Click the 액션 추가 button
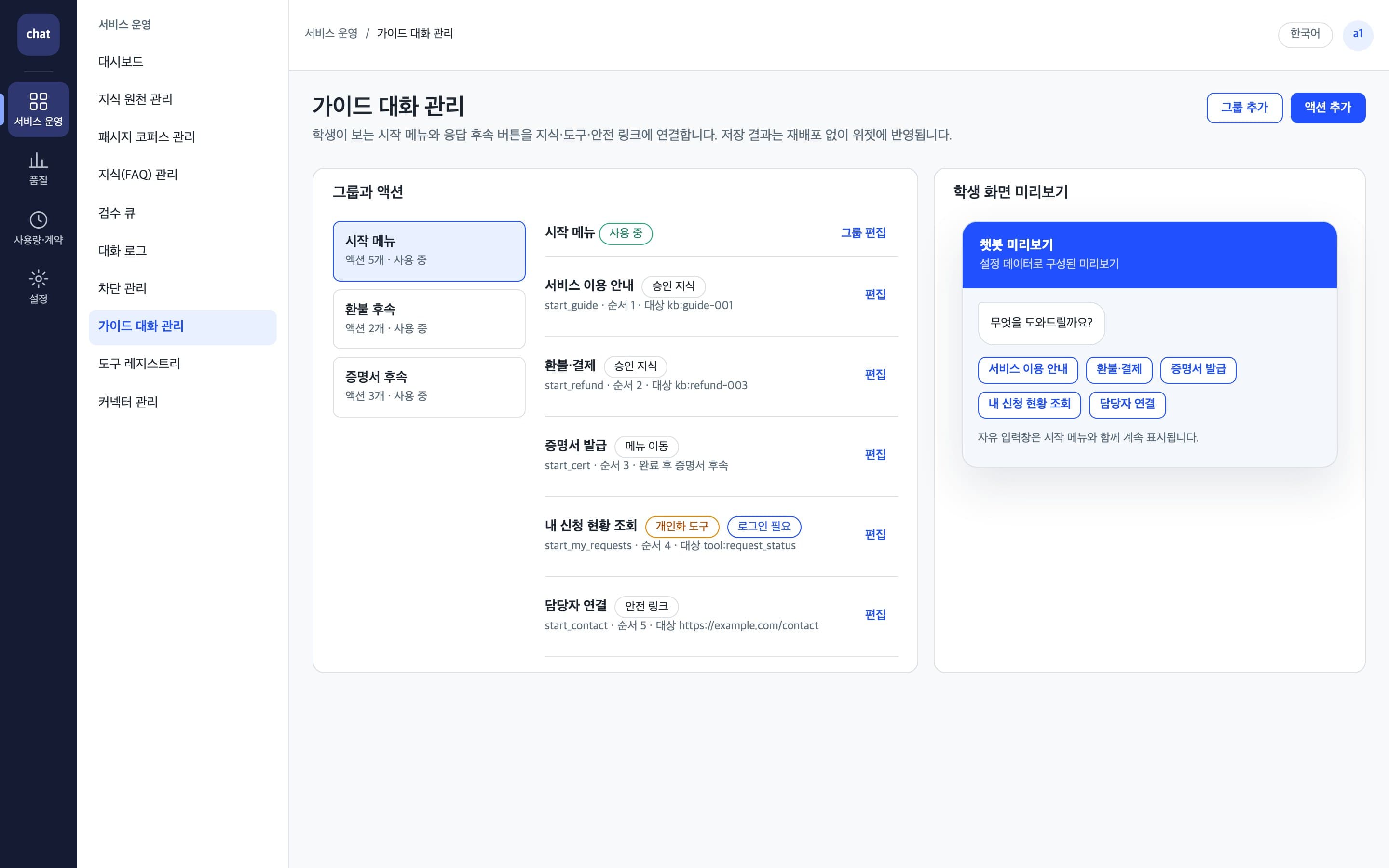This screenshot has width=1389, height=868. pos(1328,108)
